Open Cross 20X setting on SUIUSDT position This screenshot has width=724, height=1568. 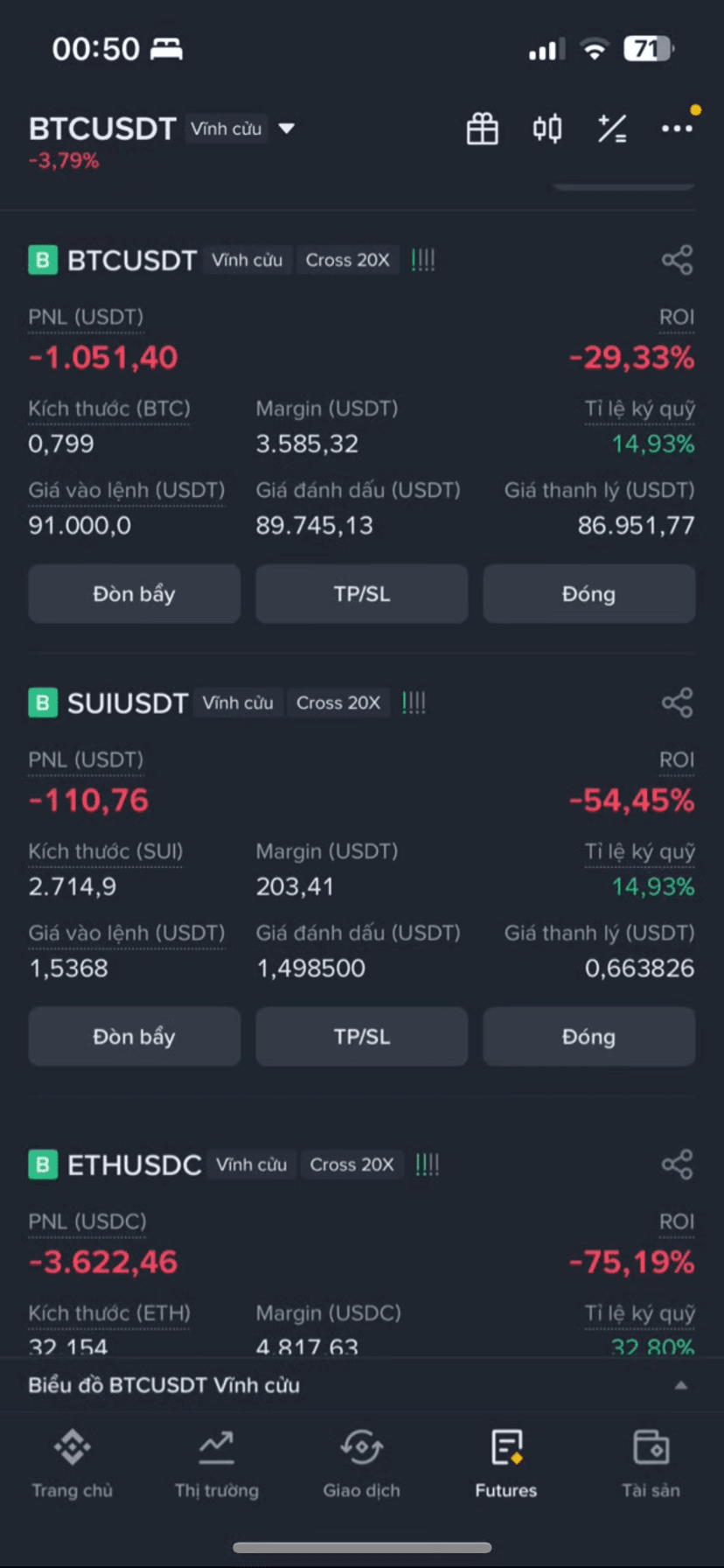tap(338, 703)
